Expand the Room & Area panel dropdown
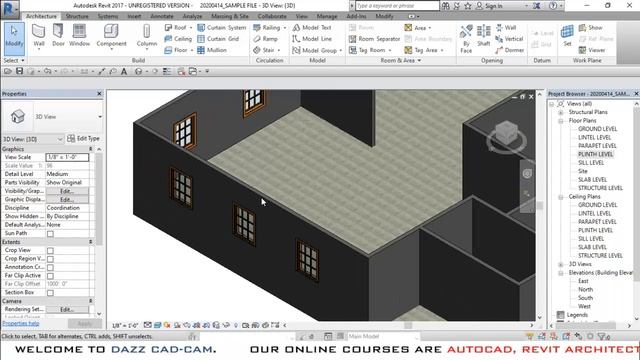This screenshot has height=360, width=640. click(x=401, y=60)
